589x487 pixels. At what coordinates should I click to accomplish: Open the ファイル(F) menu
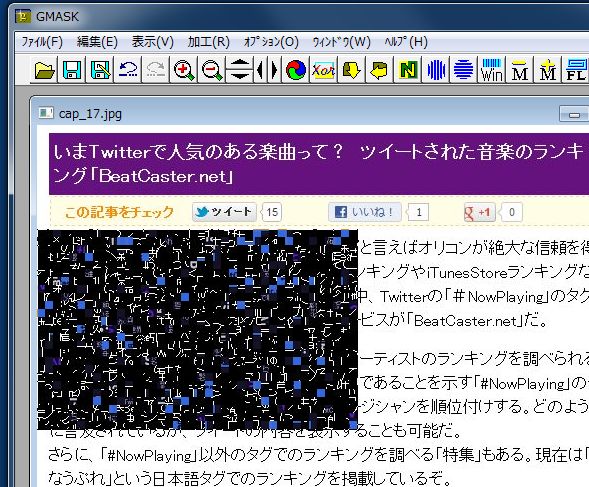42,42
